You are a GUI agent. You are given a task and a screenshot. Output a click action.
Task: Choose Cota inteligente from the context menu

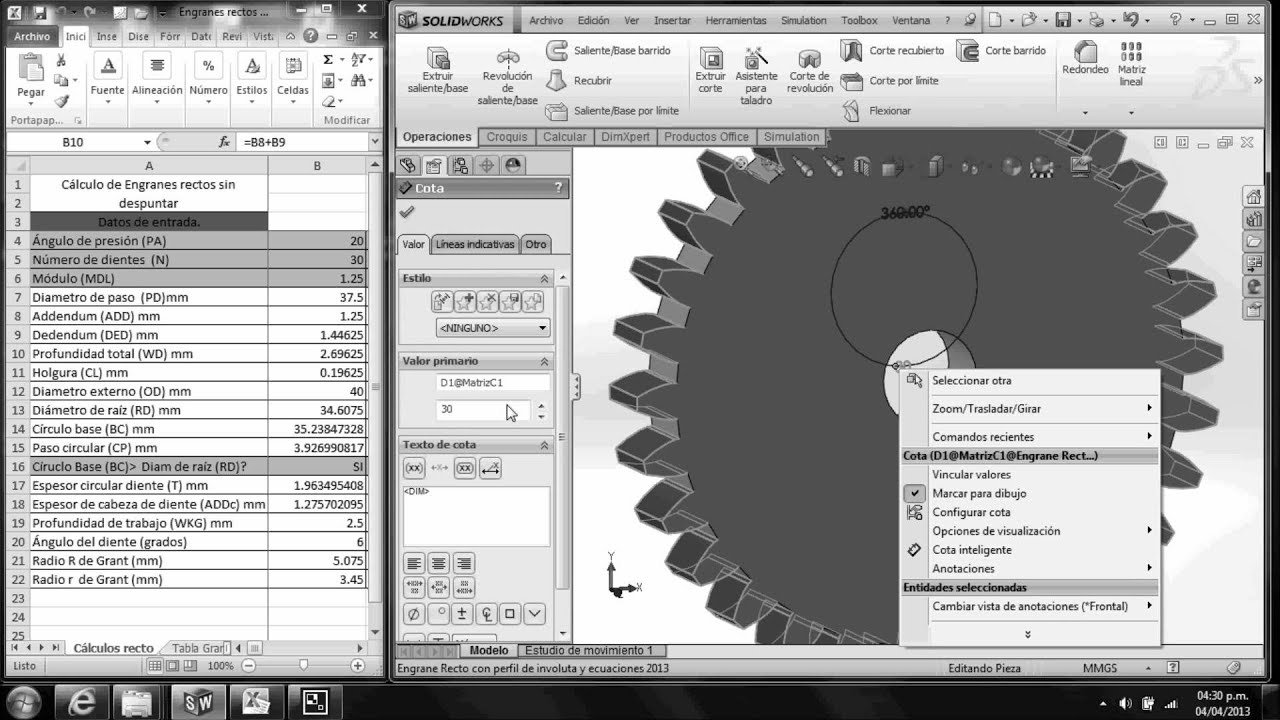pos(972,550)
